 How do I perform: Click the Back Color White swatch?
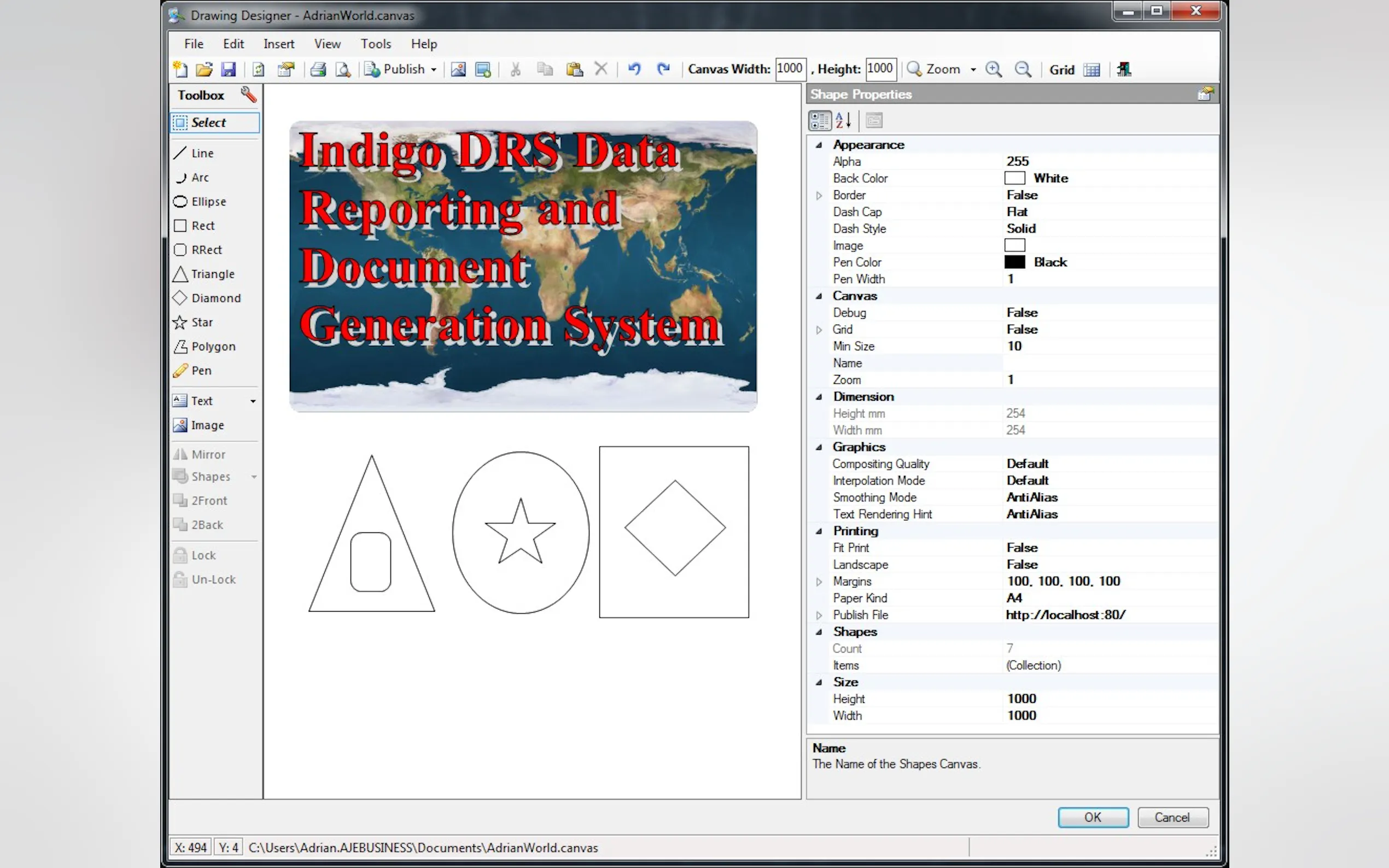1014,178
